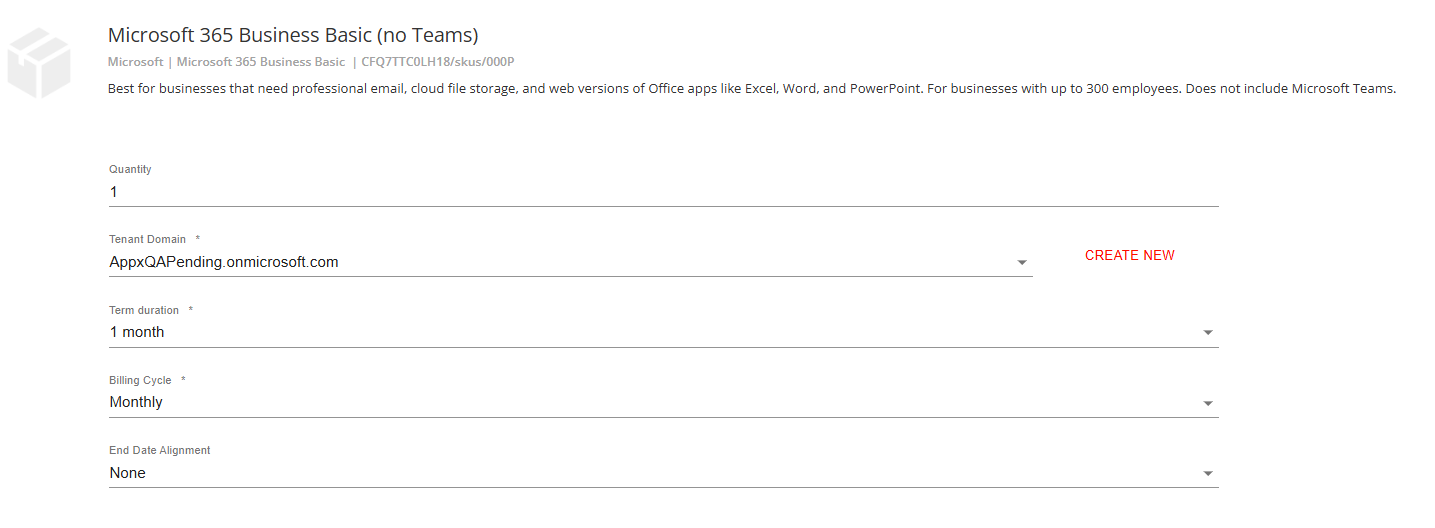1435x528 pixels.
Task: Click the Microsoft publisher label
Action: [135, 62]
